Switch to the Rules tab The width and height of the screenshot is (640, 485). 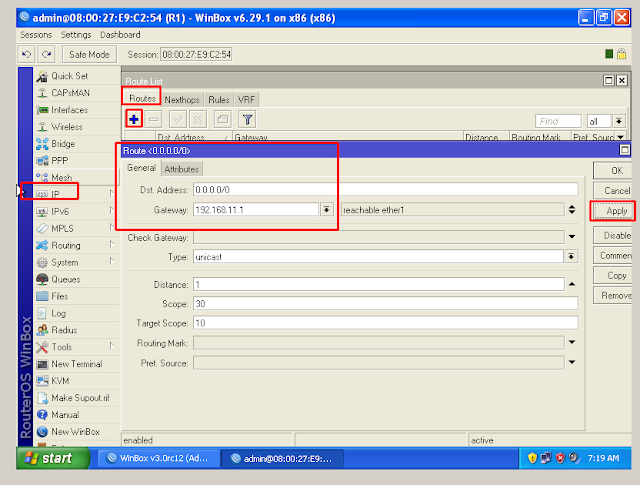219,100
